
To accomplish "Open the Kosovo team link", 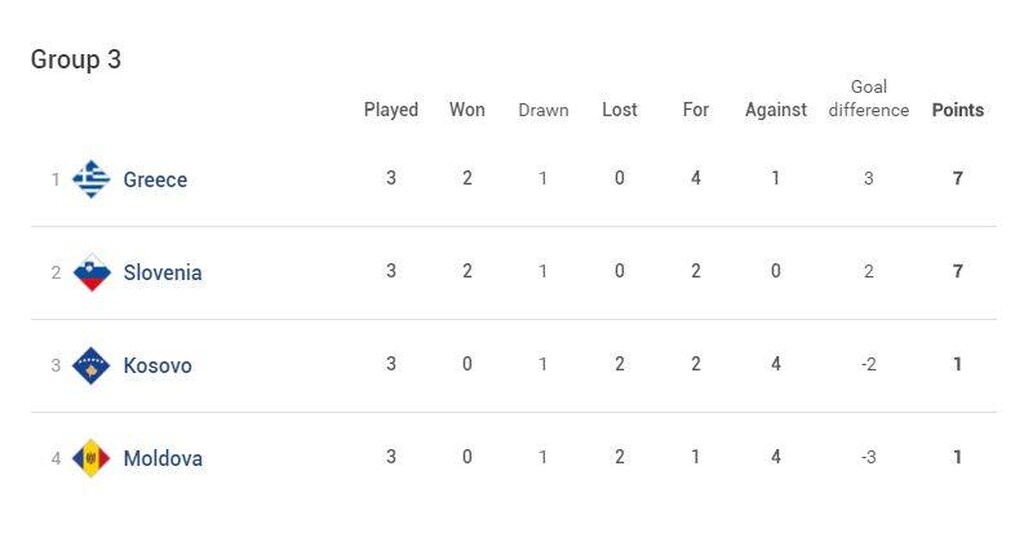I will pos(157,366).
